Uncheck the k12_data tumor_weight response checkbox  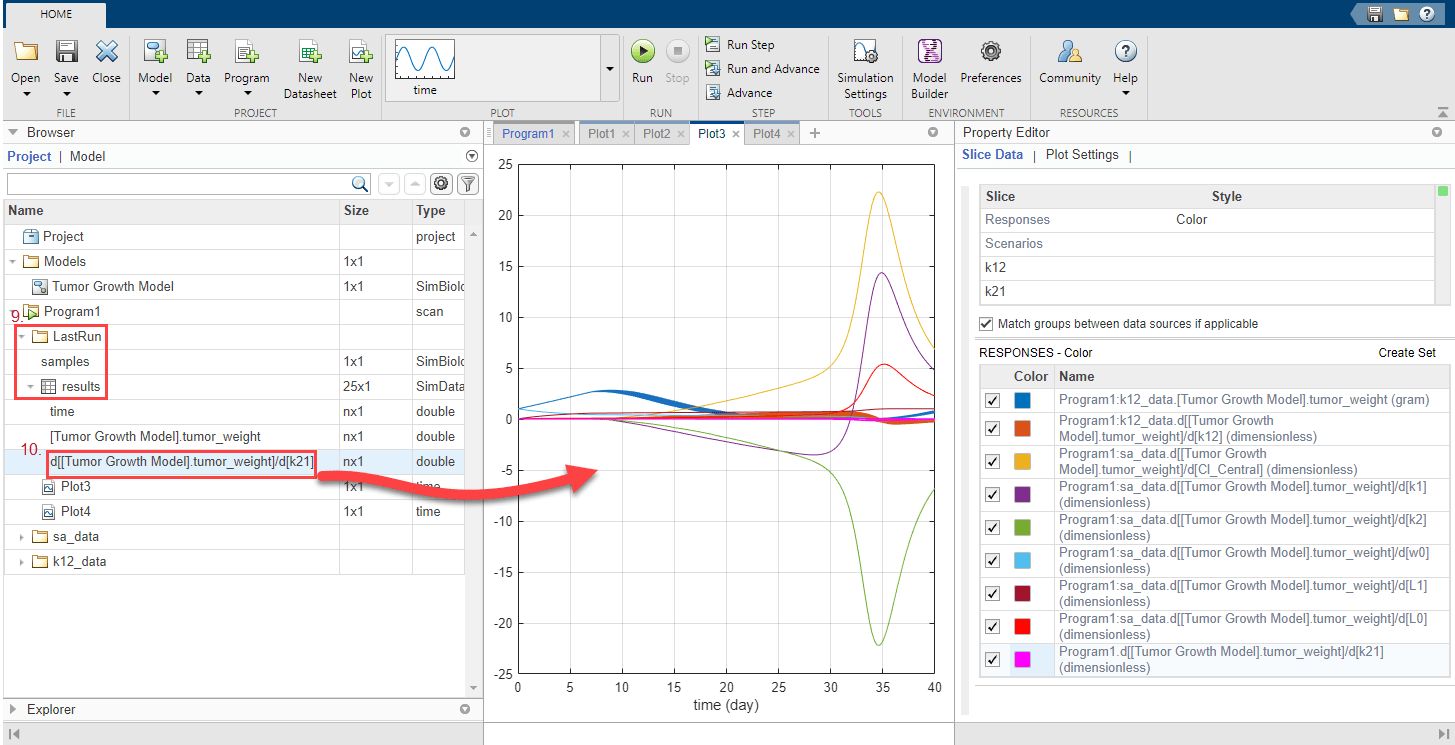click(x=992, y=400)
